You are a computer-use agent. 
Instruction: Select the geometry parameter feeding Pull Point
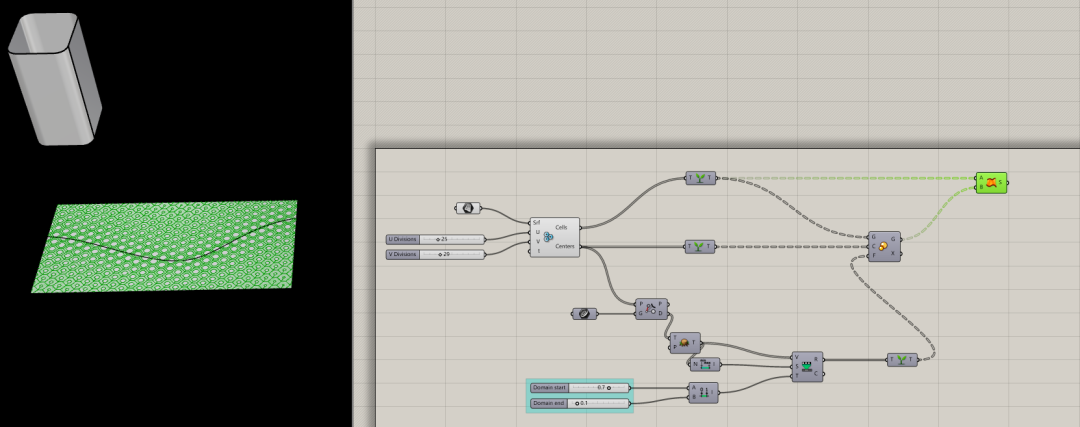coord(584,314)
